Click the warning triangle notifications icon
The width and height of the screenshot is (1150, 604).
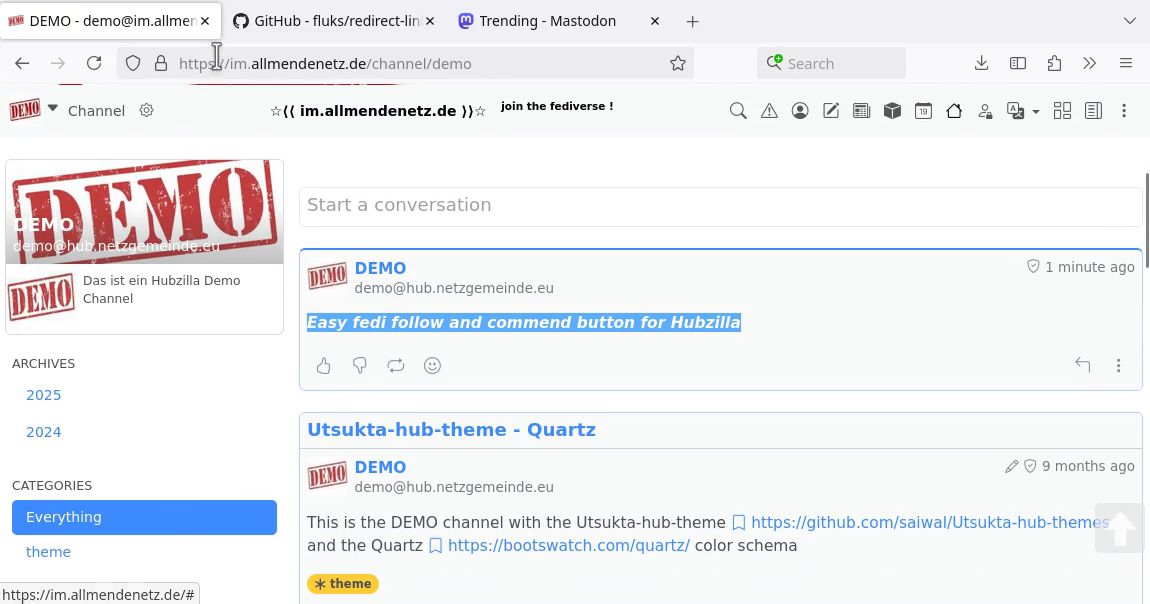click(x=769, y=111)
